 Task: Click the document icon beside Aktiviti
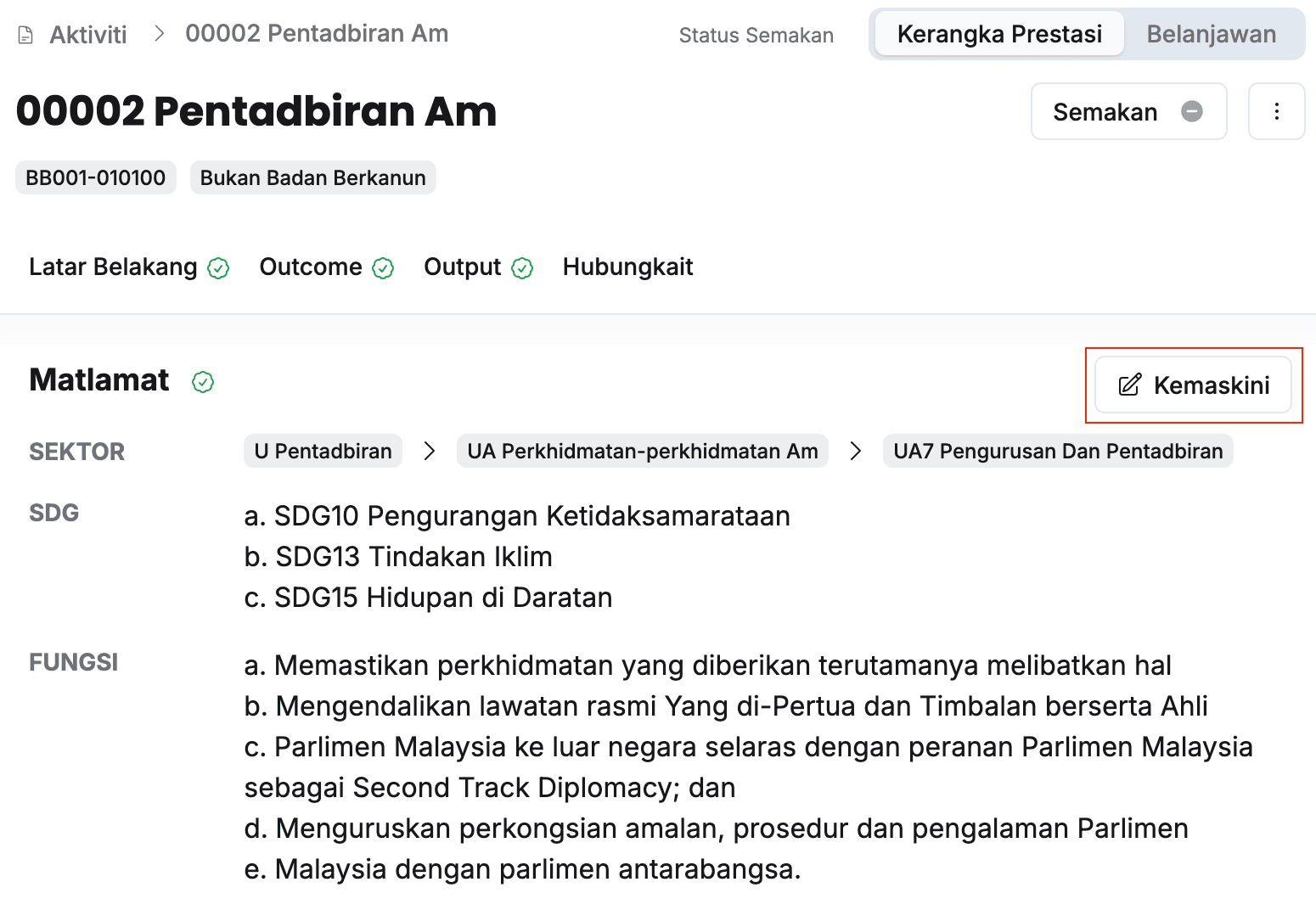(26, 36)
